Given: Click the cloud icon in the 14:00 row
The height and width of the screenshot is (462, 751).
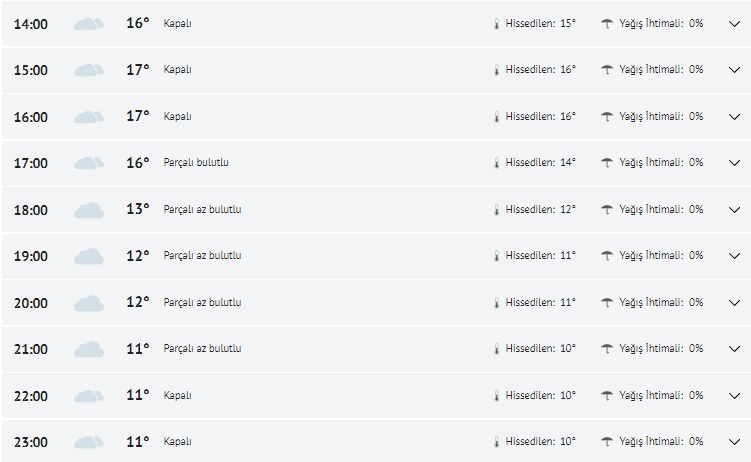Looking at the screenshot, I should tap(89, 23).
